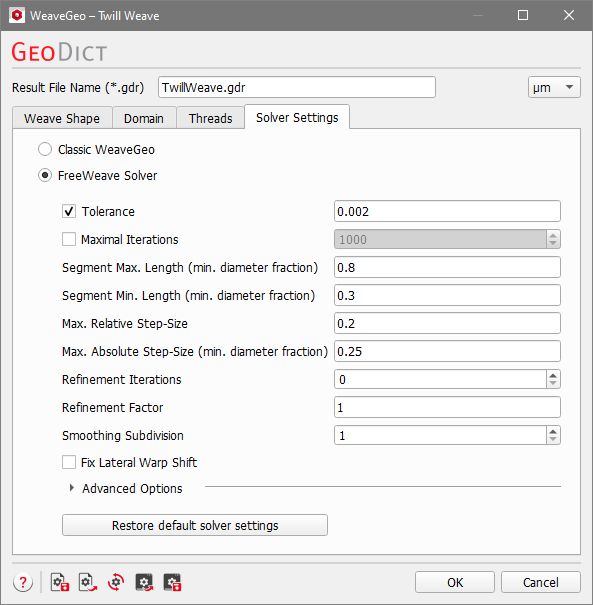
Task: Open the Domain tab
Action: pos(144,118)
